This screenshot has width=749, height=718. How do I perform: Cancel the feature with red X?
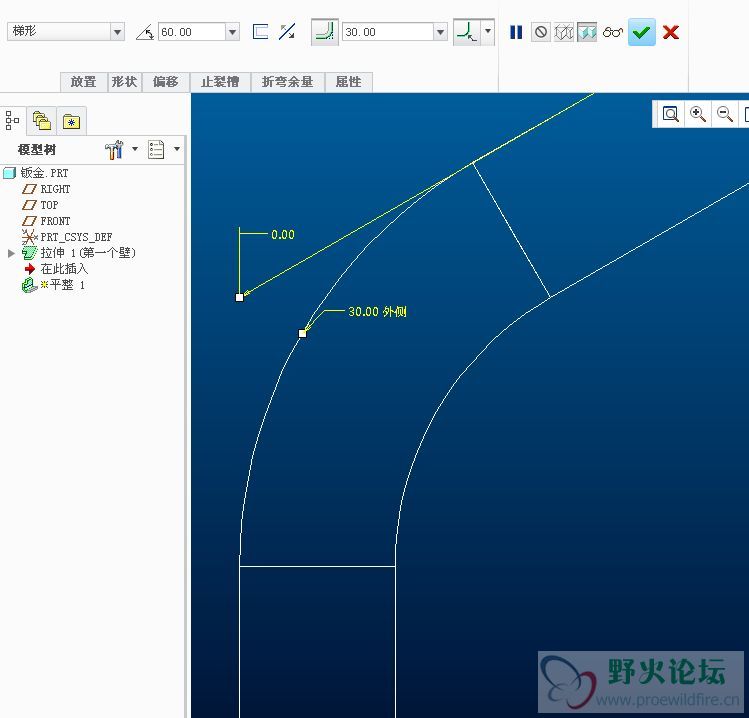pos(671,32)
